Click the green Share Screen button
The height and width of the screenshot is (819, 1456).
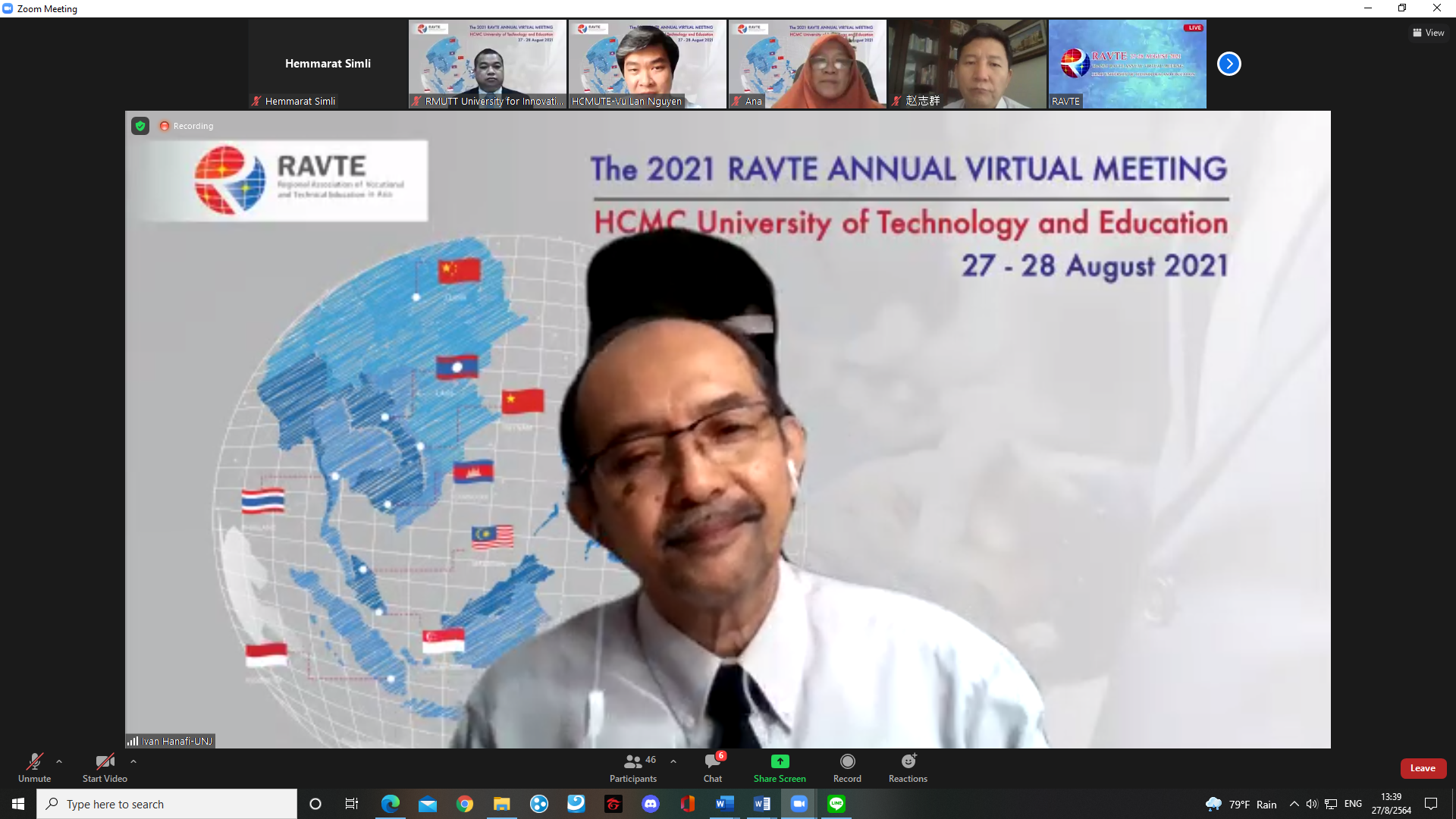[780, 767]
